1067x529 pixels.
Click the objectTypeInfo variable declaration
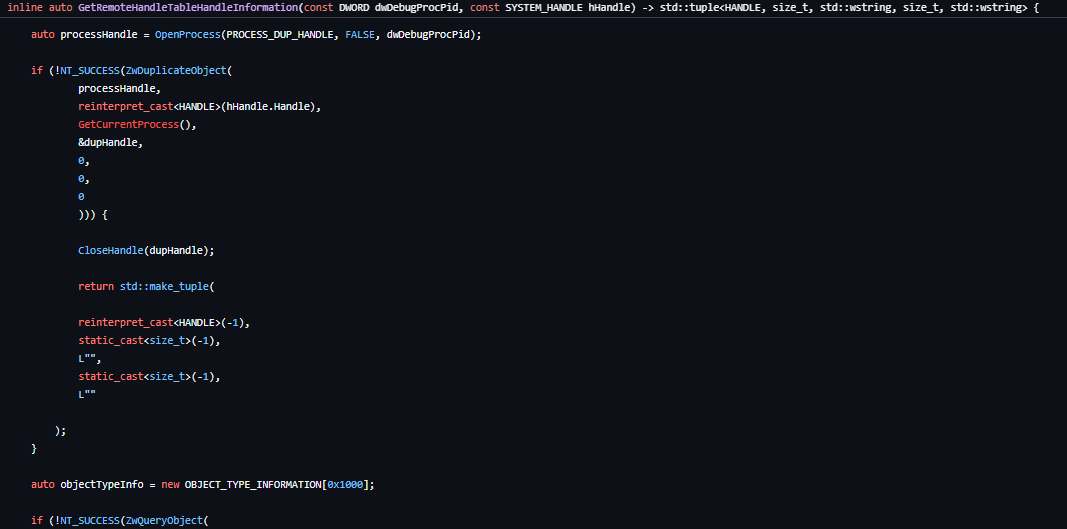coord(101,485)
